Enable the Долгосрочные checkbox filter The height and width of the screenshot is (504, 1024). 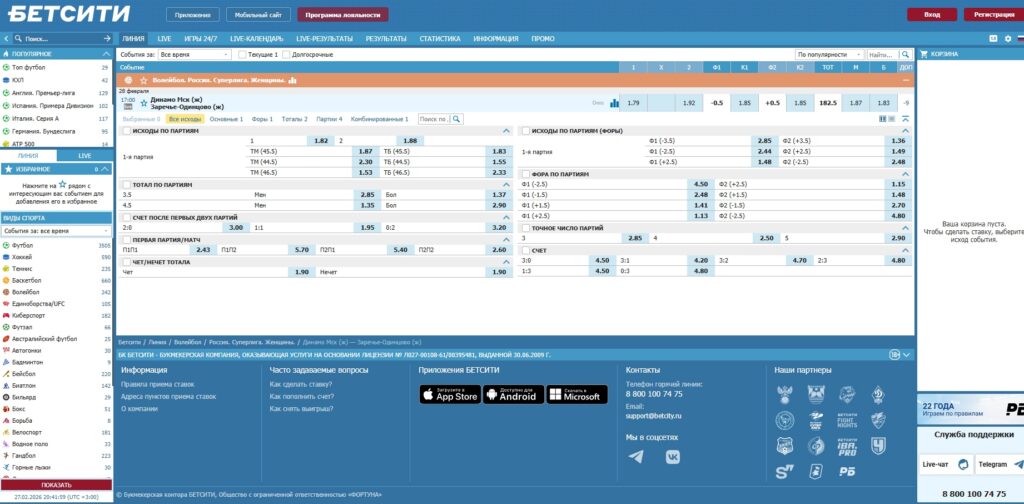coord(286,54)
